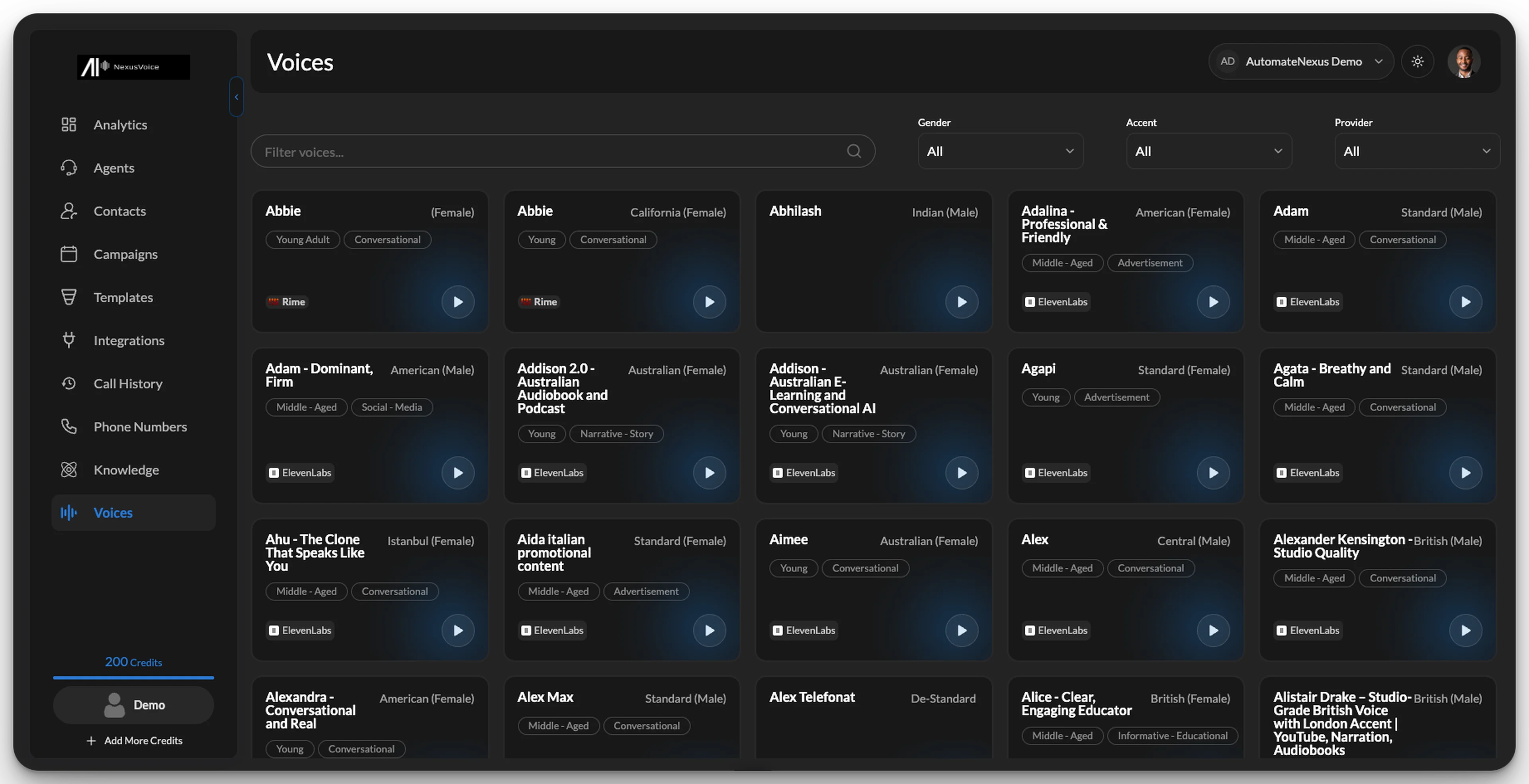The width and height of the screenshot is (1529, 784).
Task: Open the Gender filter dropdown
Action: (x=1000, y=151)
